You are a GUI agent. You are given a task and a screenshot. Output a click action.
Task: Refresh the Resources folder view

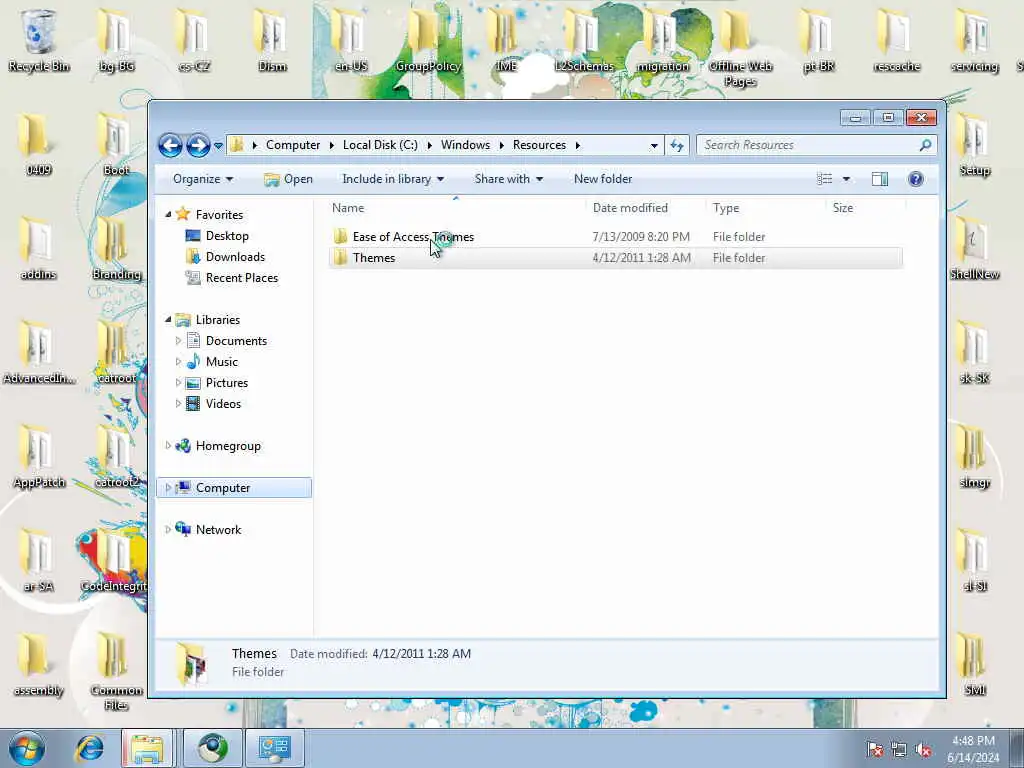677,145
